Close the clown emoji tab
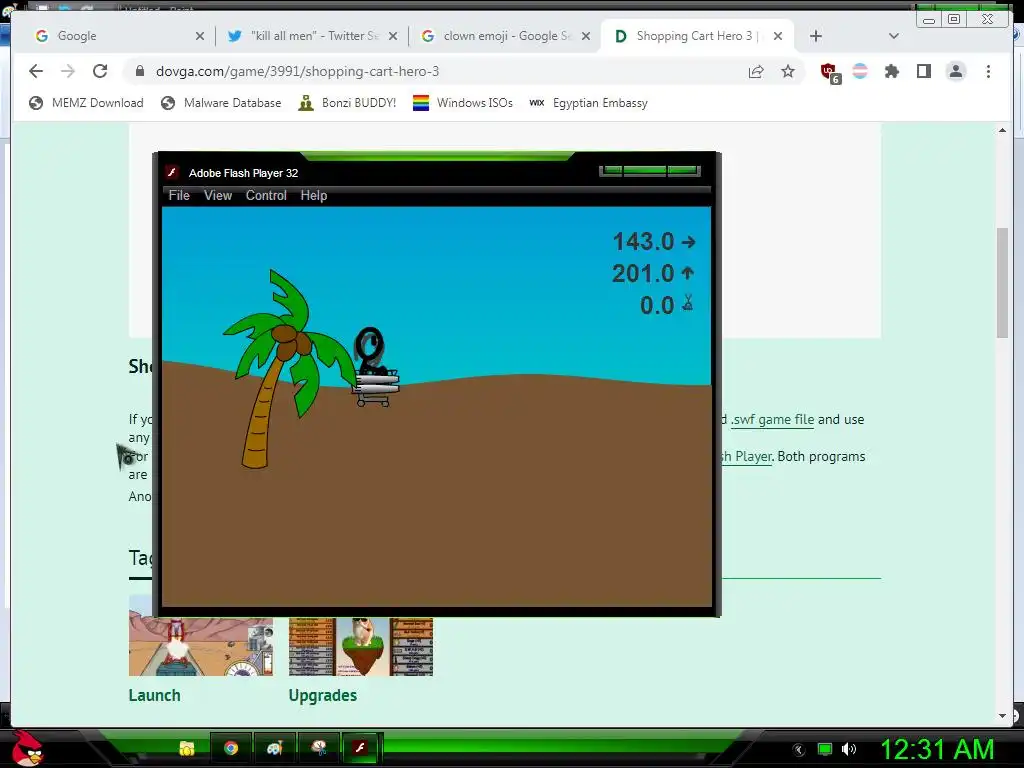The height and width of the screenshot is (768, 1024). (x=586, y=36)
